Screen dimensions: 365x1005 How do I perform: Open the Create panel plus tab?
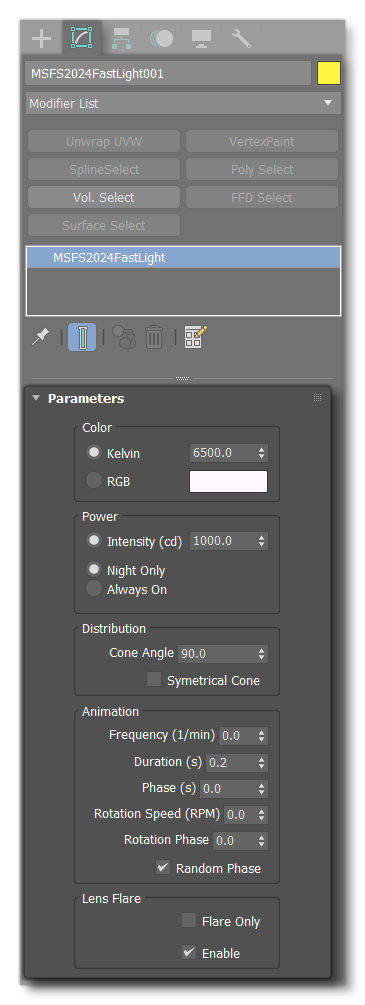click(42, 39)
